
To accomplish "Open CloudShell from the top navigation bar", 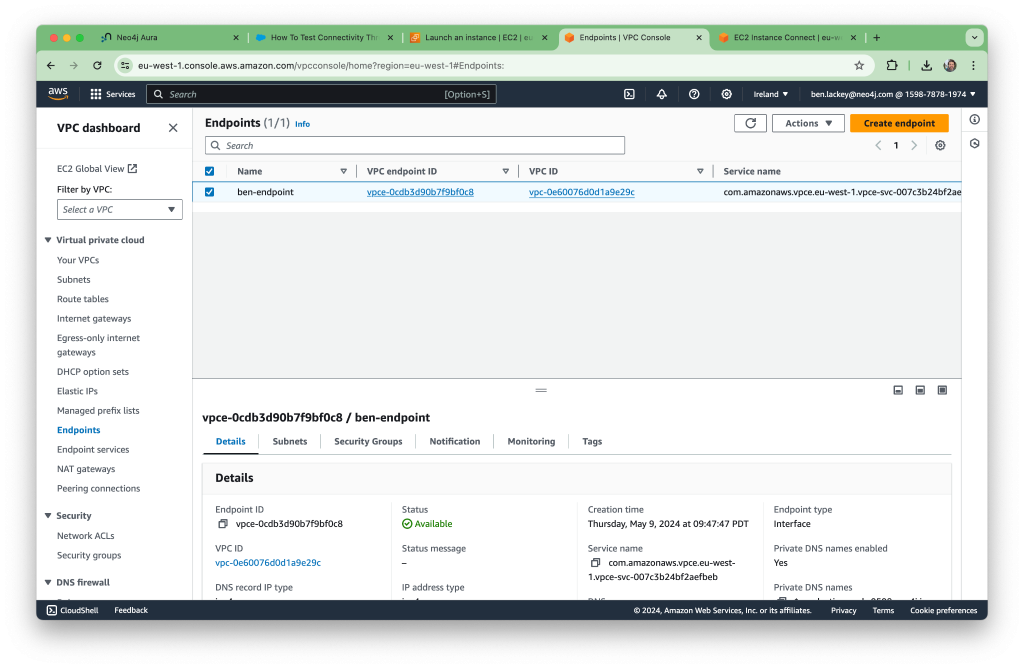I will pyautogui.click(x=628, y=94).
